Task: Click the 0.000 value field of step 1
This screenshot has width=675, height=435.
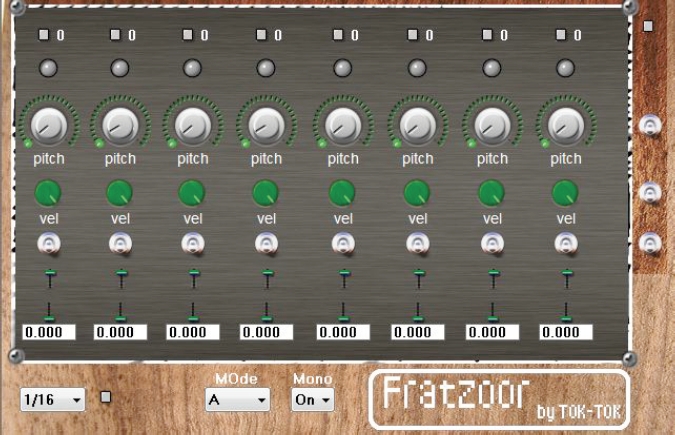Action: 49,332
